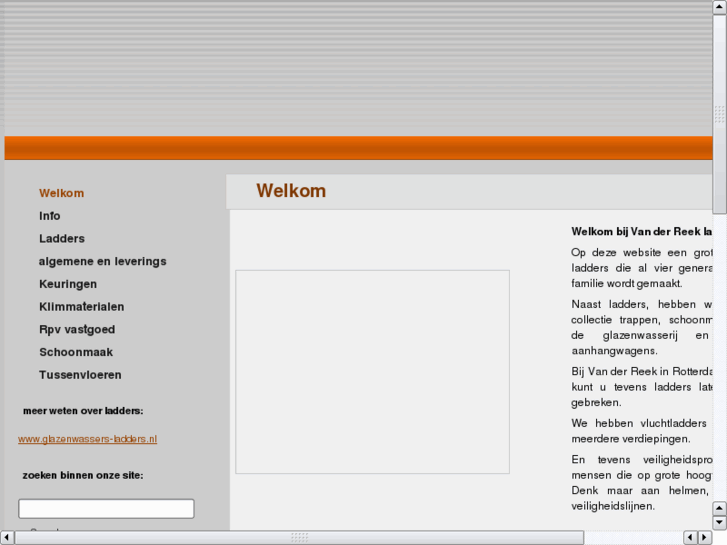Open the Info page

coord(50,216)
